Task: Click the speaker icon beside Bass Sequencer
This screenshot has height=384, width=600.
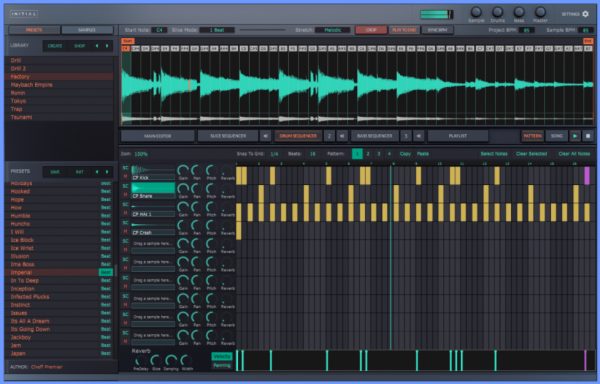Action: coord(419,136)
